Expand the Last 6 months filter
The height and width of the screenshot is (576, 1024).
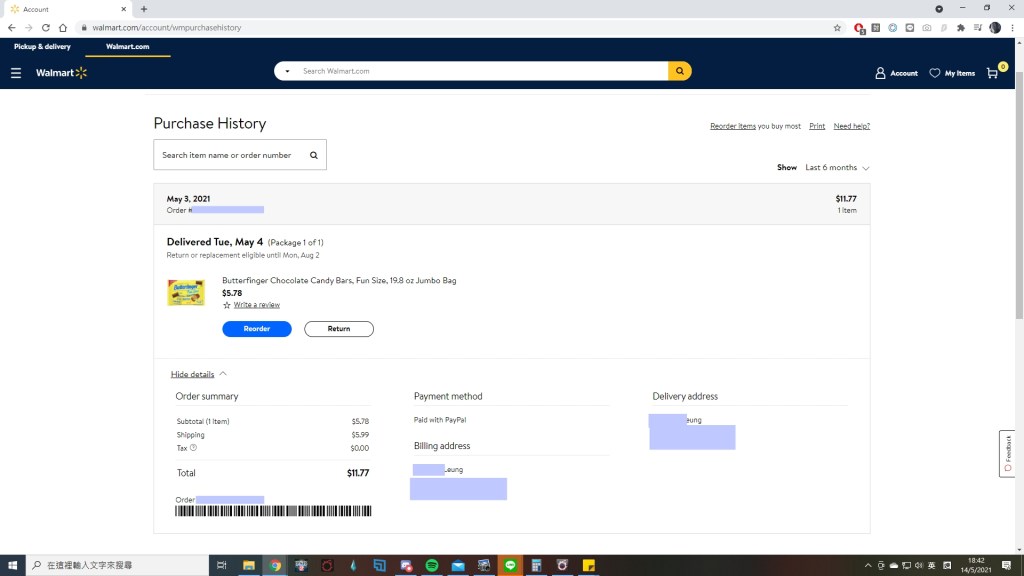pos(837,168)
